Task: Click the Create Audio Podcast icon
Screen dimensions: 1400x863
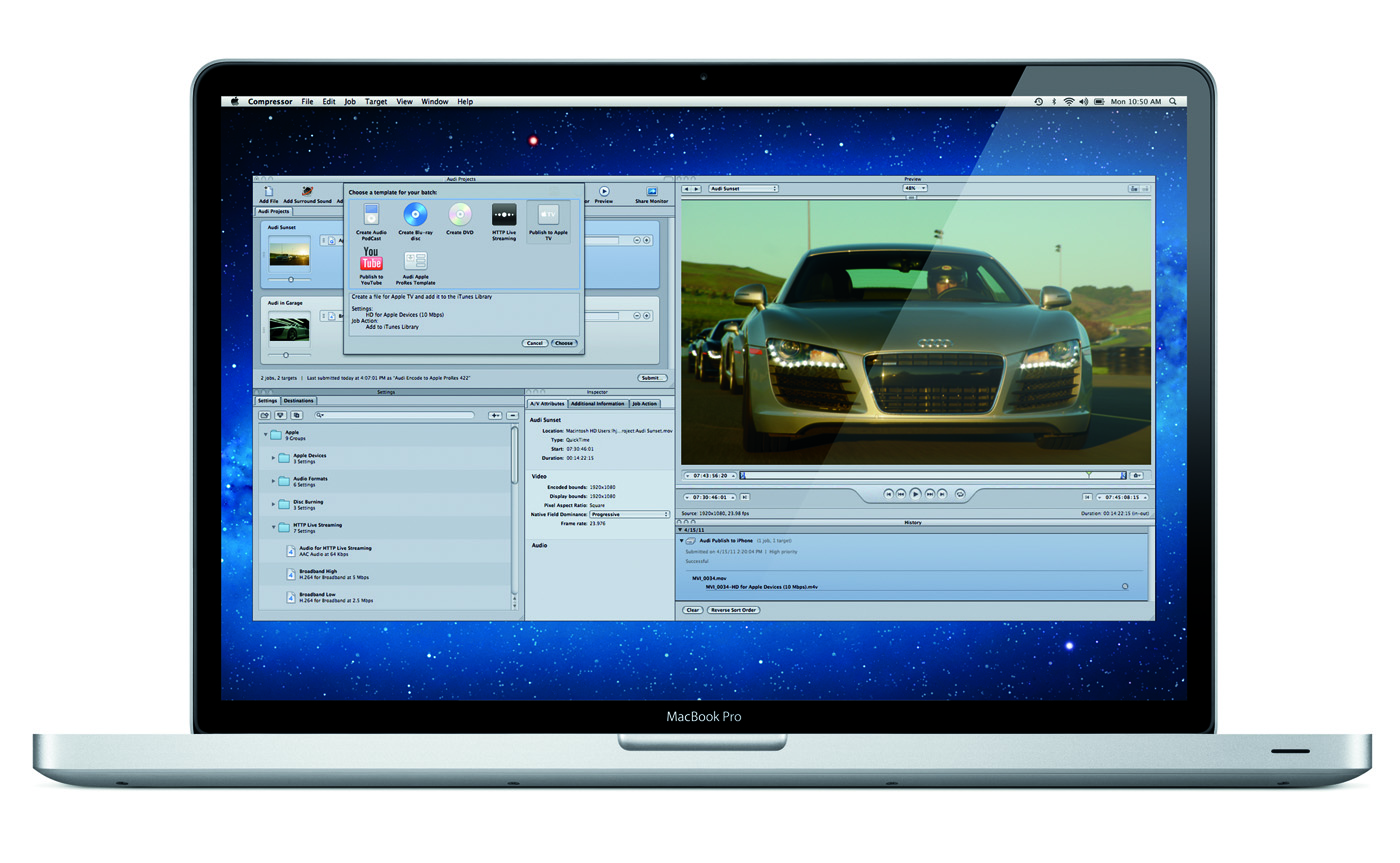Action: point(371,214)
